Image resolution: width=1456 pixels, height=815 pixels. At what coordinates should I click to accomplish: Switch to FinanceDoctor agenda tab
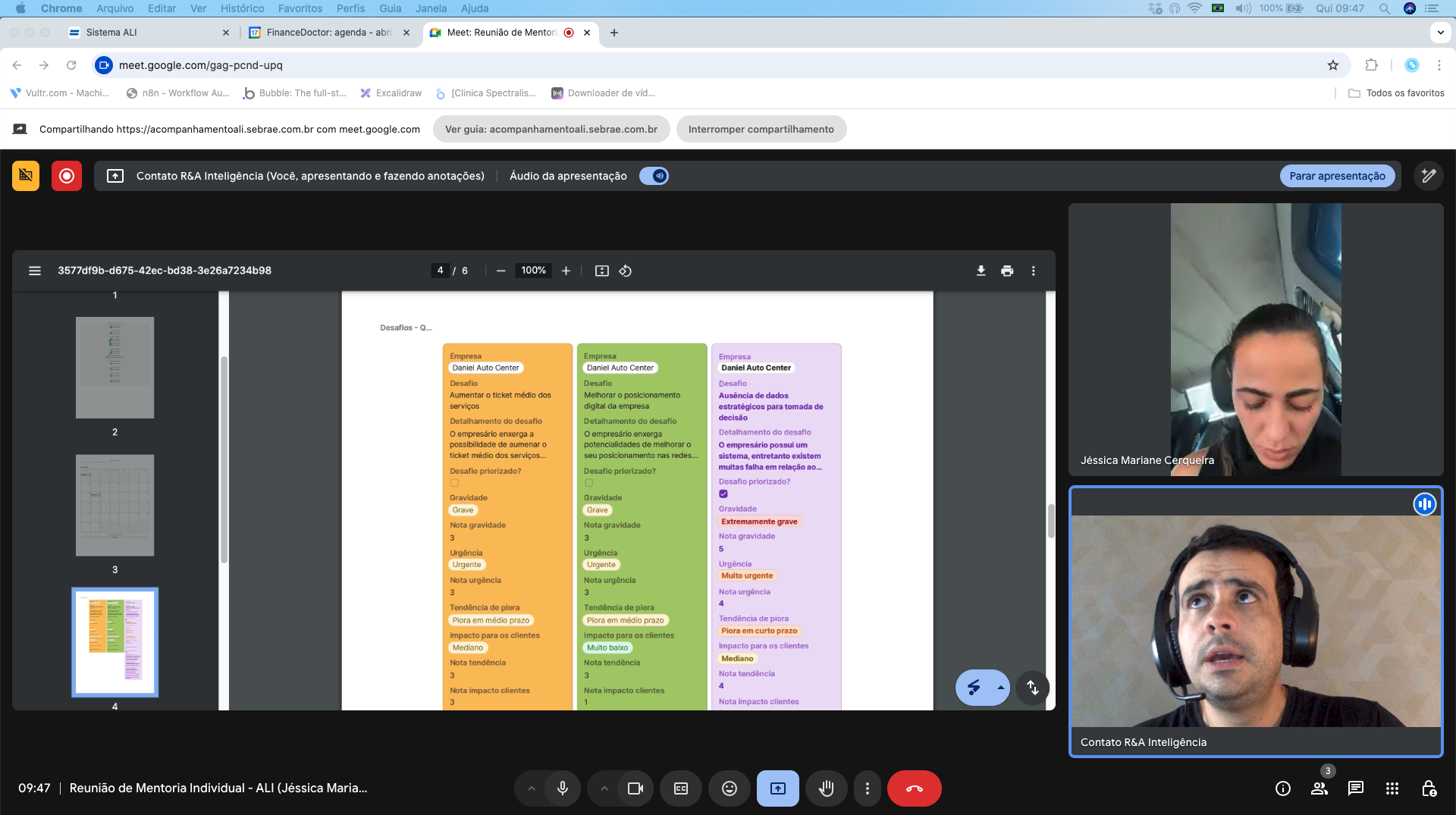330,33
